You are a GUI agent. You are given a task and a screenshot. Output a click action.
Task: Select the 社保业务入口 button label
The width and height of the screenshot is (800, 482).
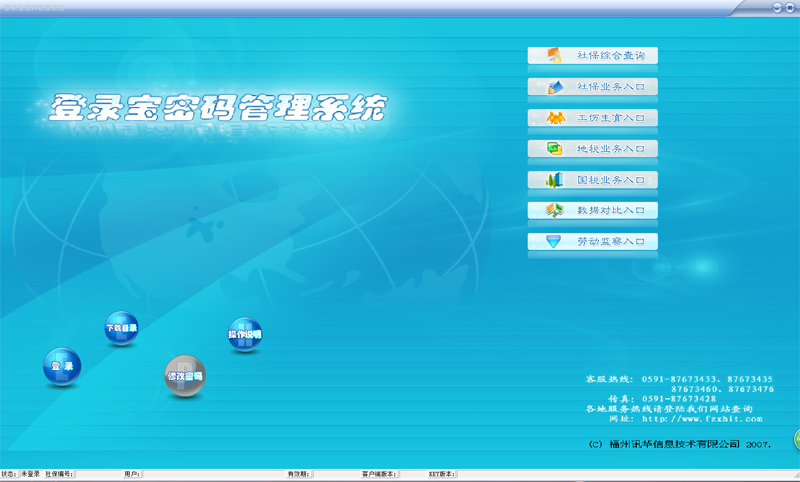610,87
